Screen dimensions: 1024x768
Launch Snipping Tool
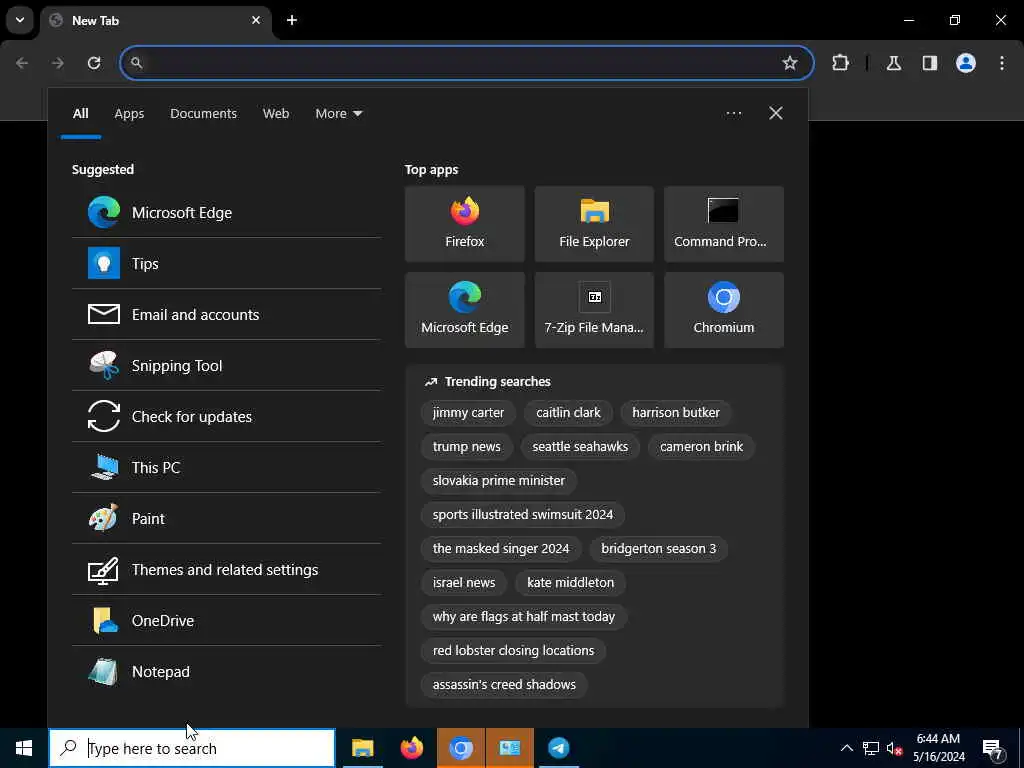(226, 365)
